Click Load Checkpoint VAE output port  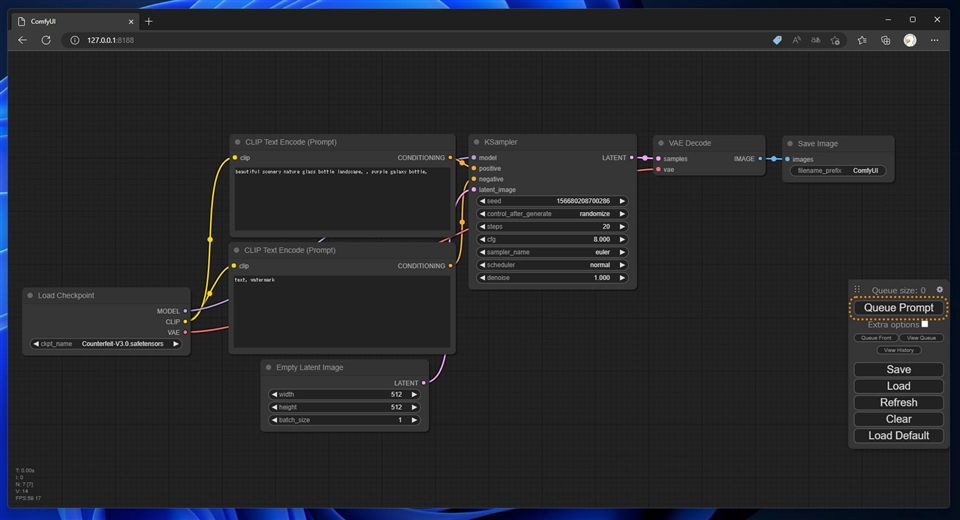[x=186, y=333]
